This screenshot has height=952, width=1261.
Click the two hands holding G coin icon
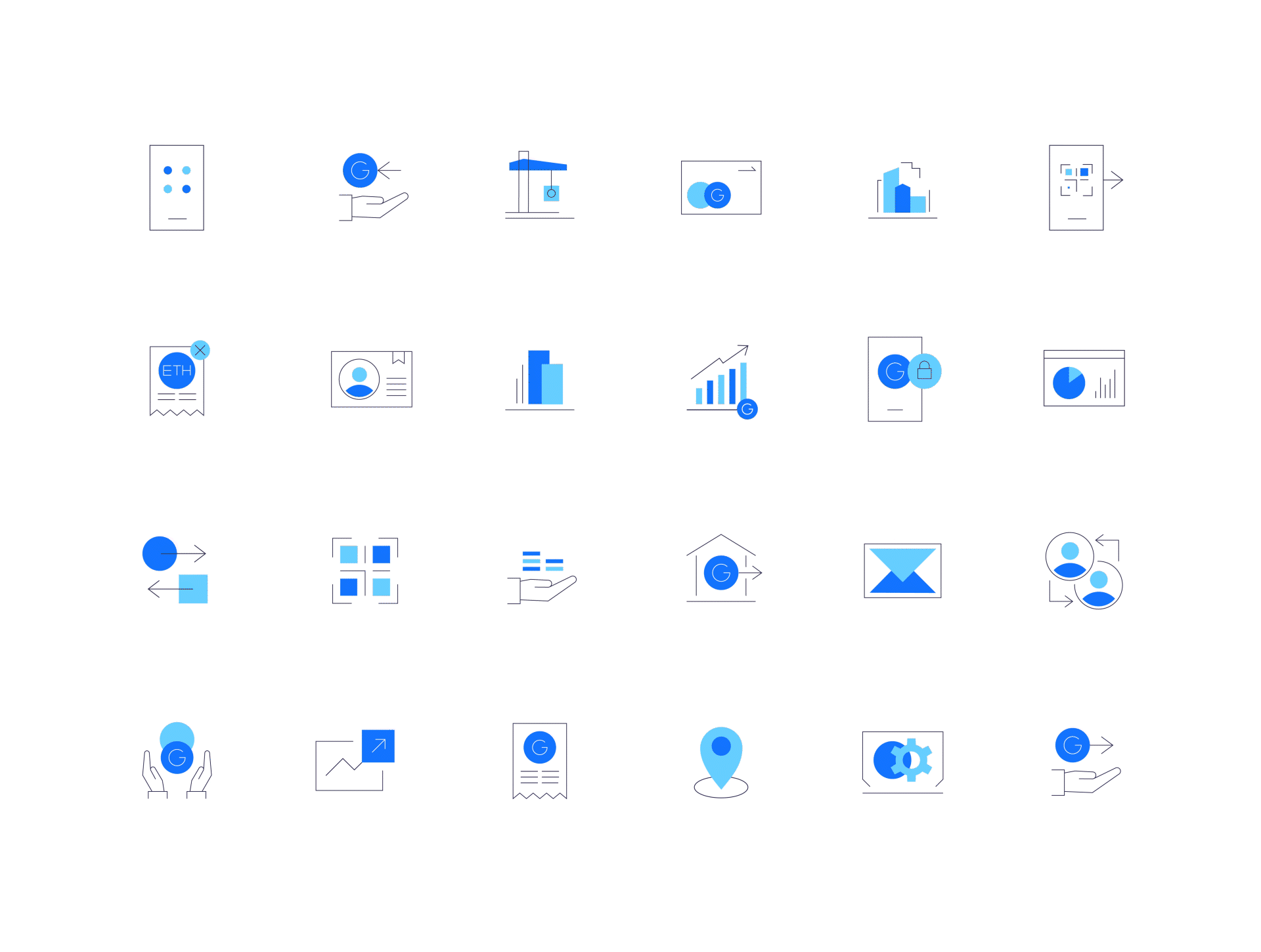[177, 760]
